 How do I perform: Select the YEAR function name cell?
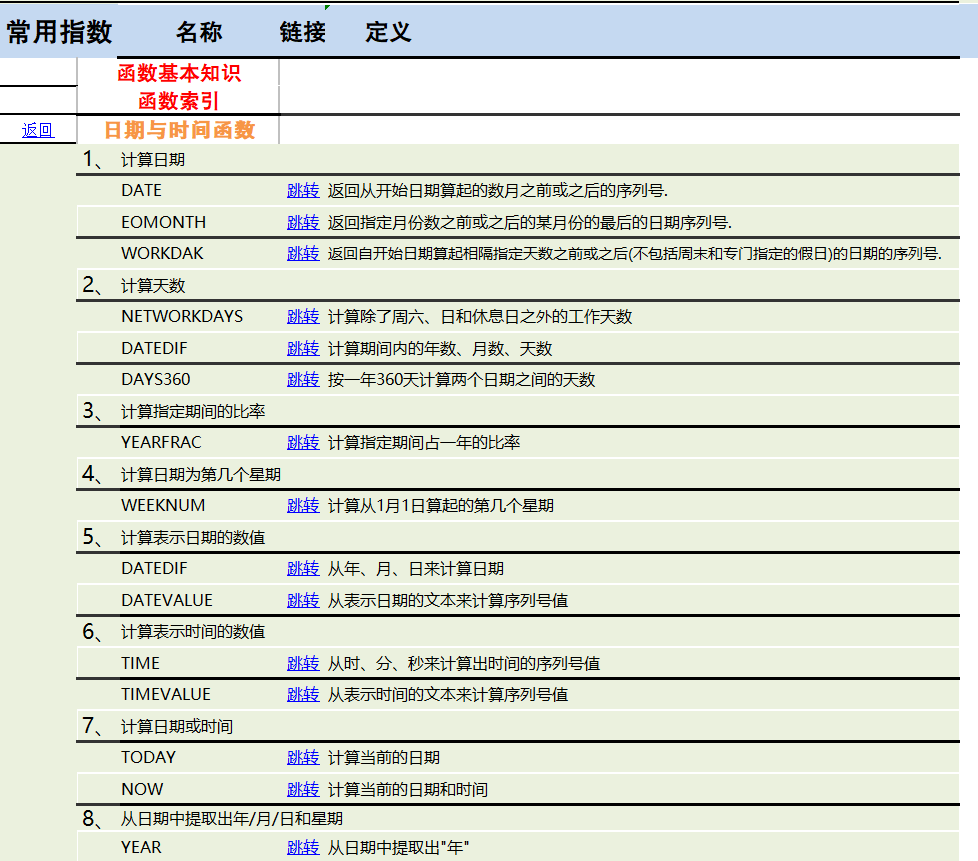pyautogui.click(x=141, y=847)
